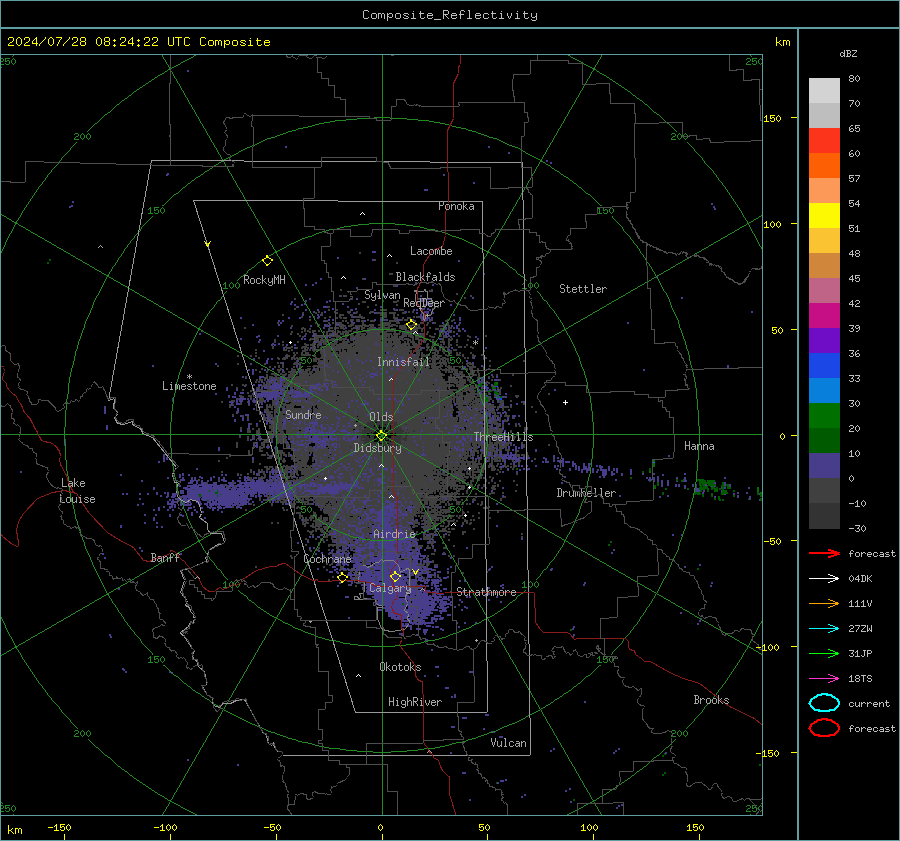Click the Brooks label
Image resolution: width=900 pixels, height=841 pixels.
pyautogui.click(x=711, y=700)
